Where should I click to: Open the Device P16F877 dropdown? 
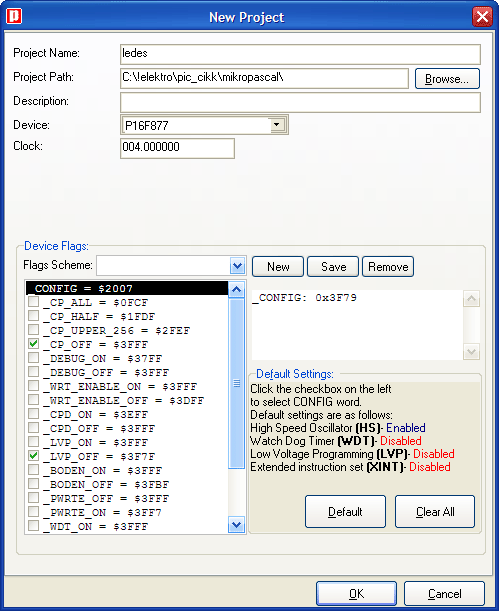[277, 125]
